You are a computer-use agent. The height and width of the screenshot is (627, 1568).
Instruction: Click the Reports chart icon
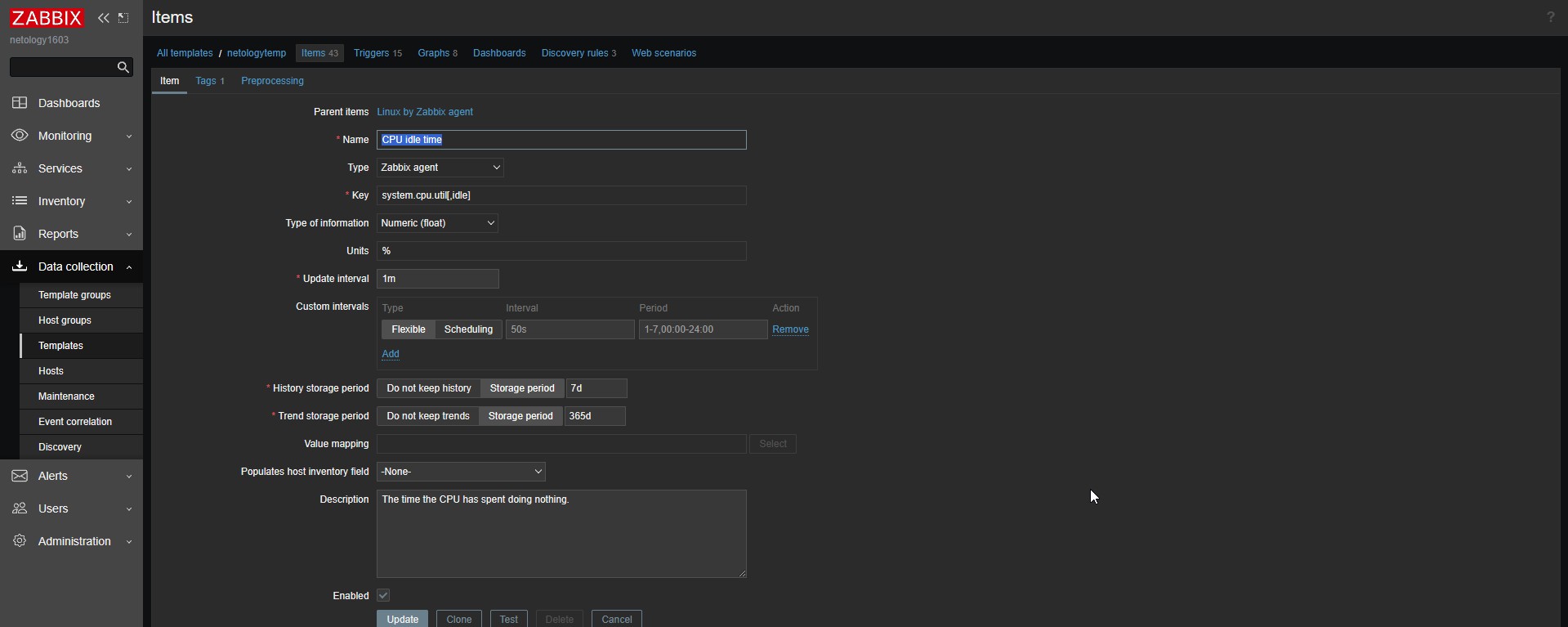pos(20,234)
